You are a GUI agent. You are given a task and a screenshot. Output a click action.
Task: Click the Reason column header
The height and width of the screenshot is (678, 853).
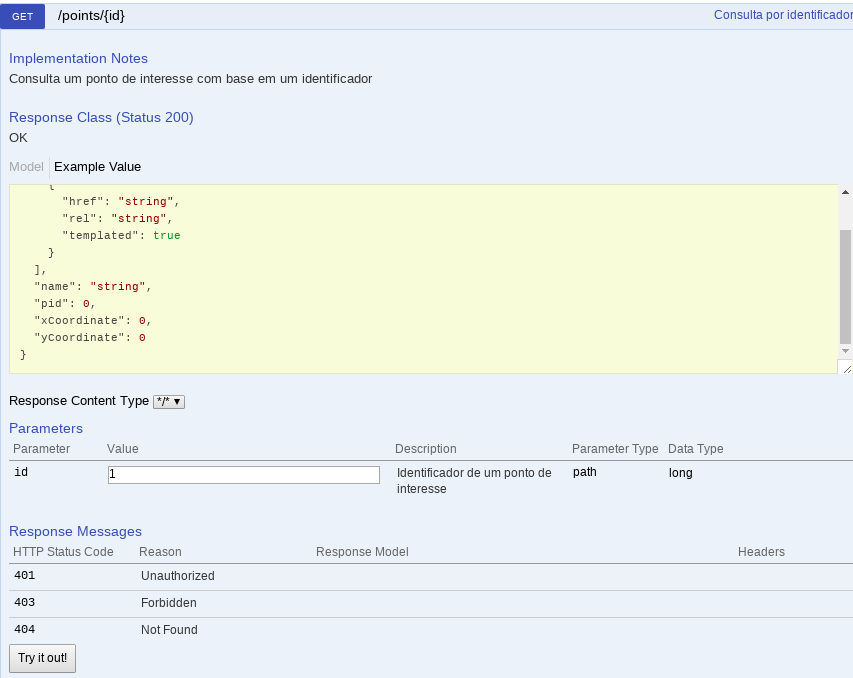(x=160, y=552)
